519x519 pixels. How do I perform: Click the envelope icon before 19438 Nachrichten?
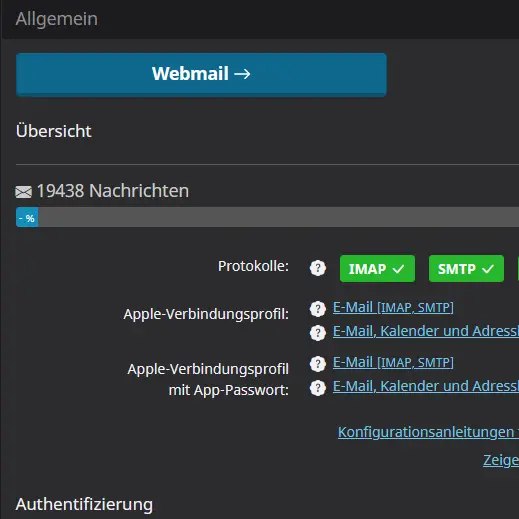(24, 192)
